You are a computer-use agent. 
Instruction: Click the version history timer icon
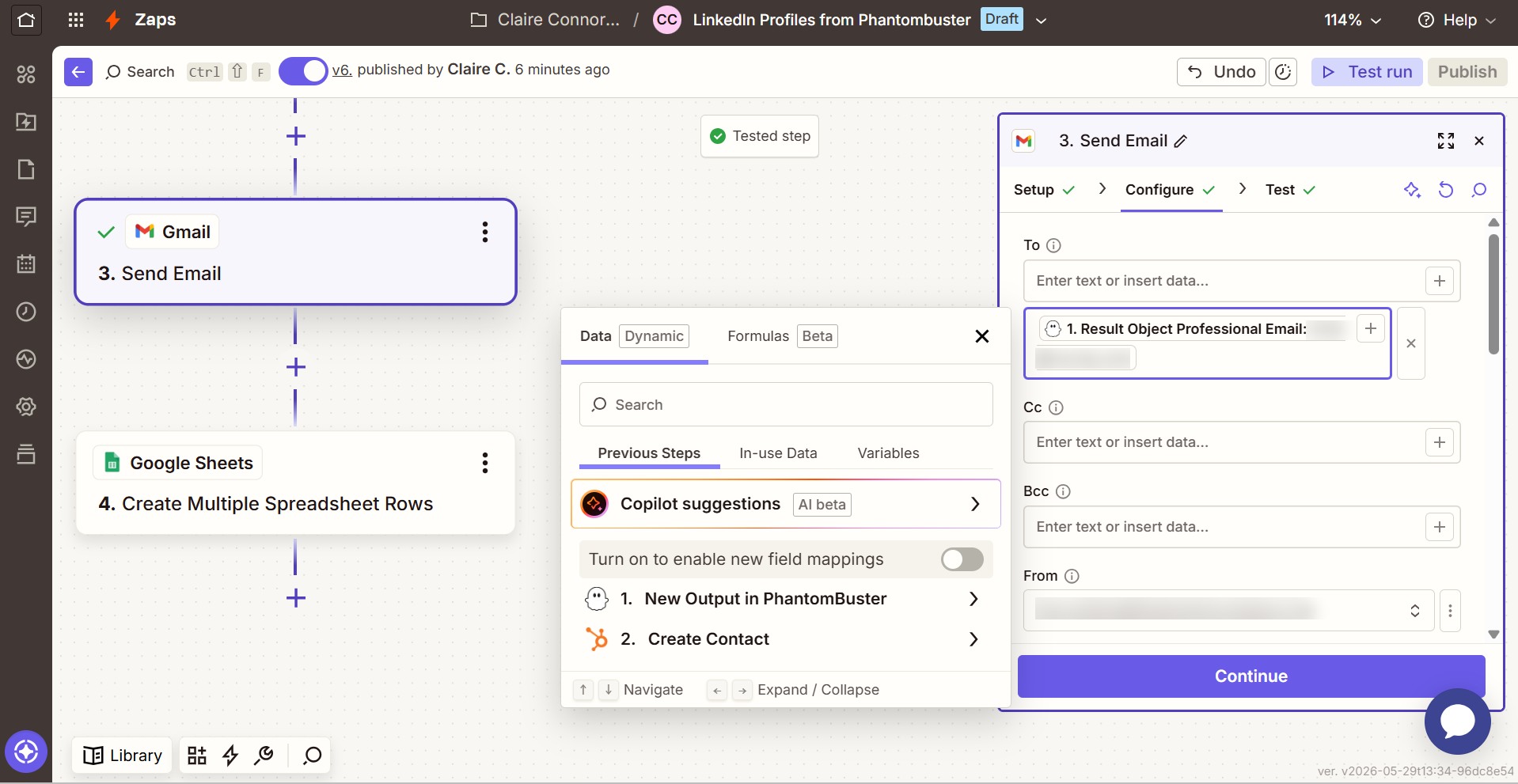(1283, 72)
